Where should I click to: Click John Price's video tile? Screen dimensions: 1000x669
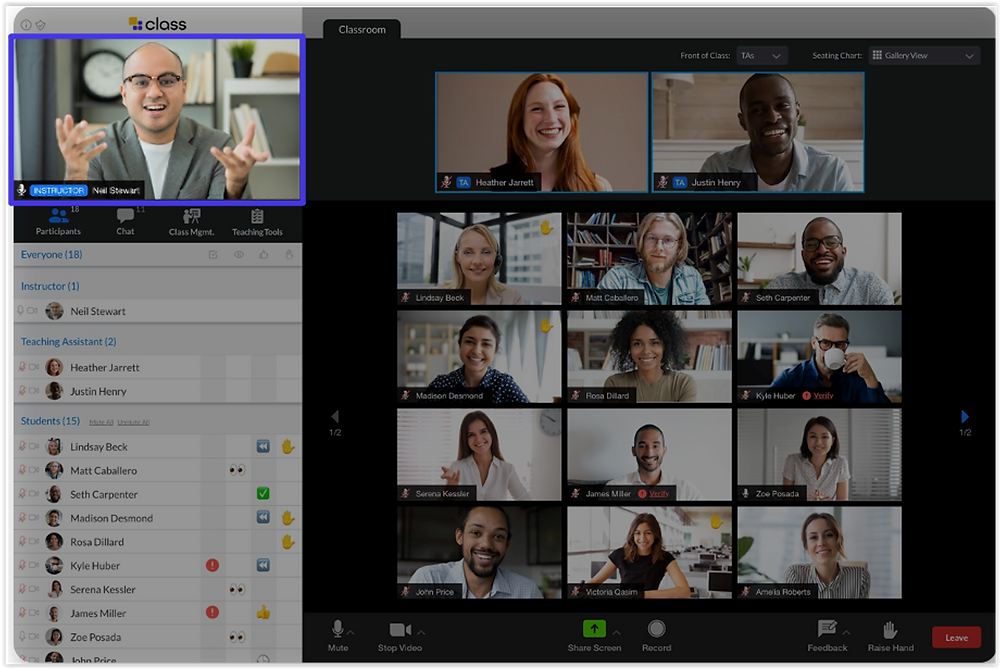(x=479, y=552)
